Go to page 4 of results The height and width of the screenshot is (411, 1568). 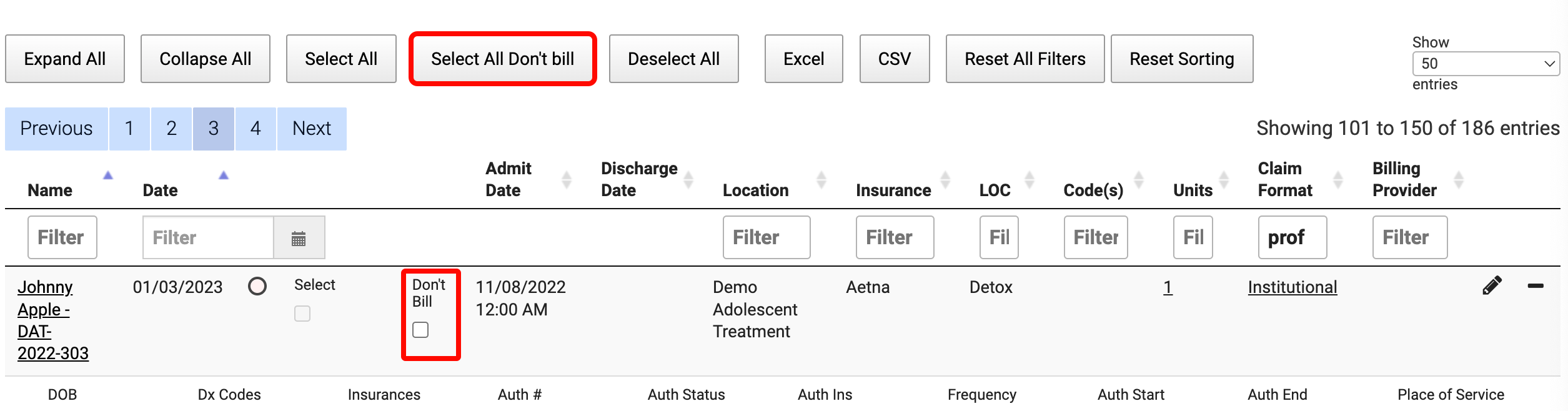tap(256, 129)
